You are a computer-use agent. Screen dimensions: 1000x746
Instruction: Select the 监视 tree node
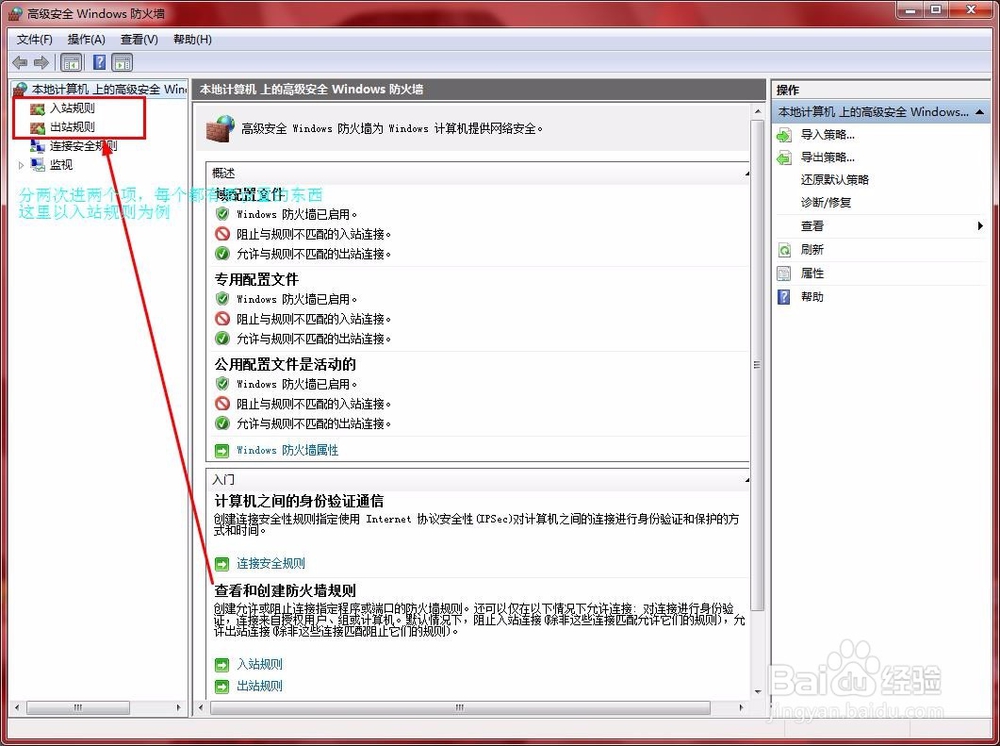[x=61, y=165]
